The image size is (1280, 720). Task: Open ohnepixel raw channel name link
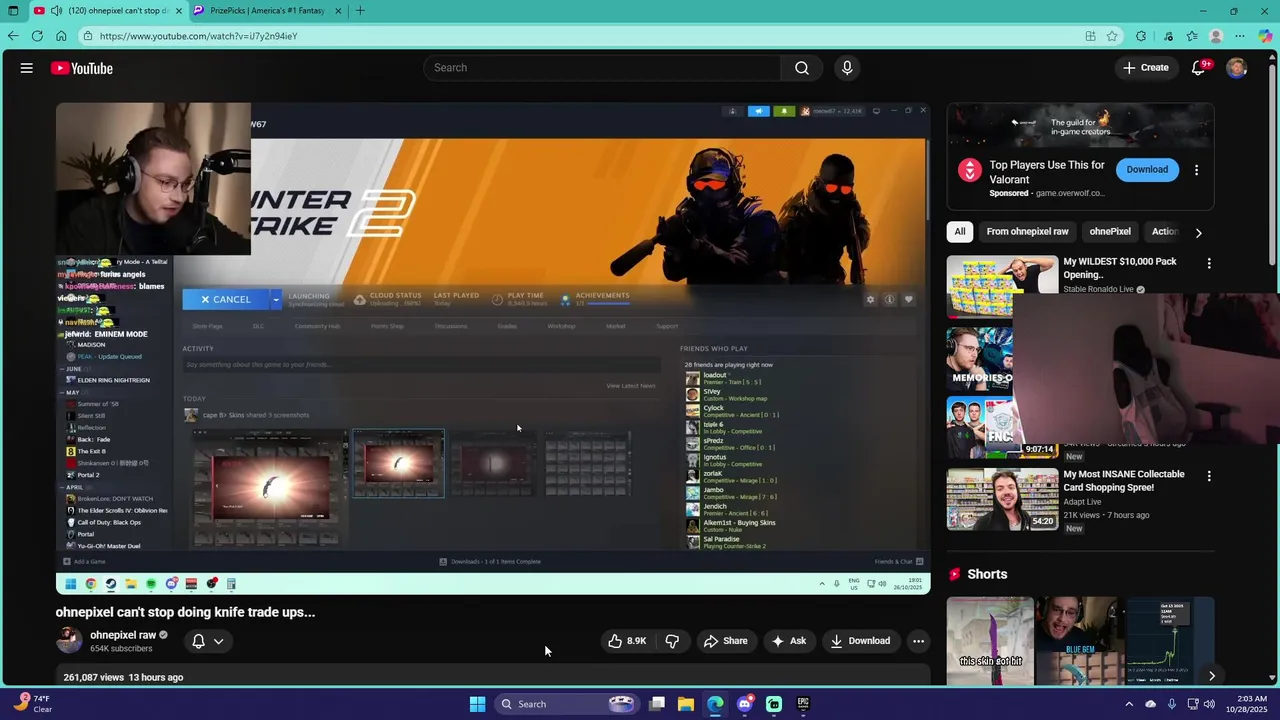(123, 635)
